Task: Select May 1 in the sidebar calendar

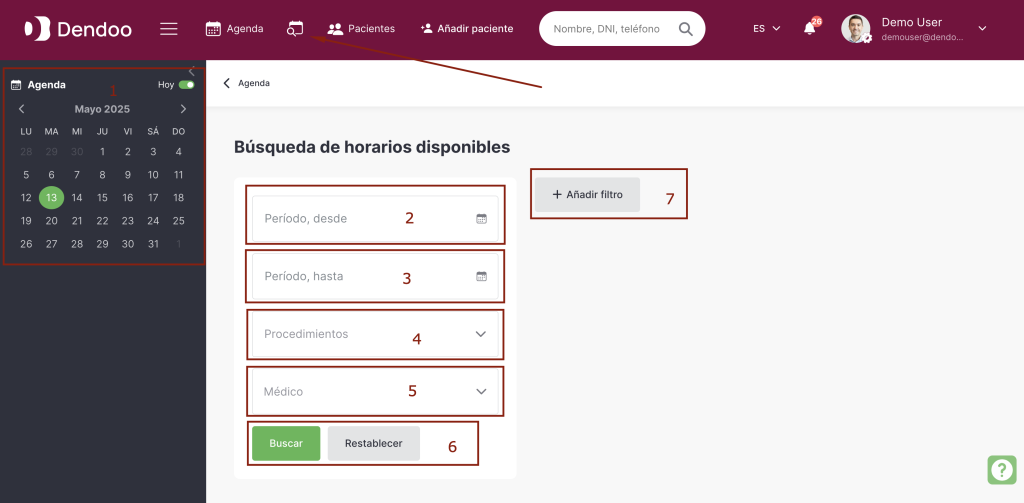Action: (103, 152)
